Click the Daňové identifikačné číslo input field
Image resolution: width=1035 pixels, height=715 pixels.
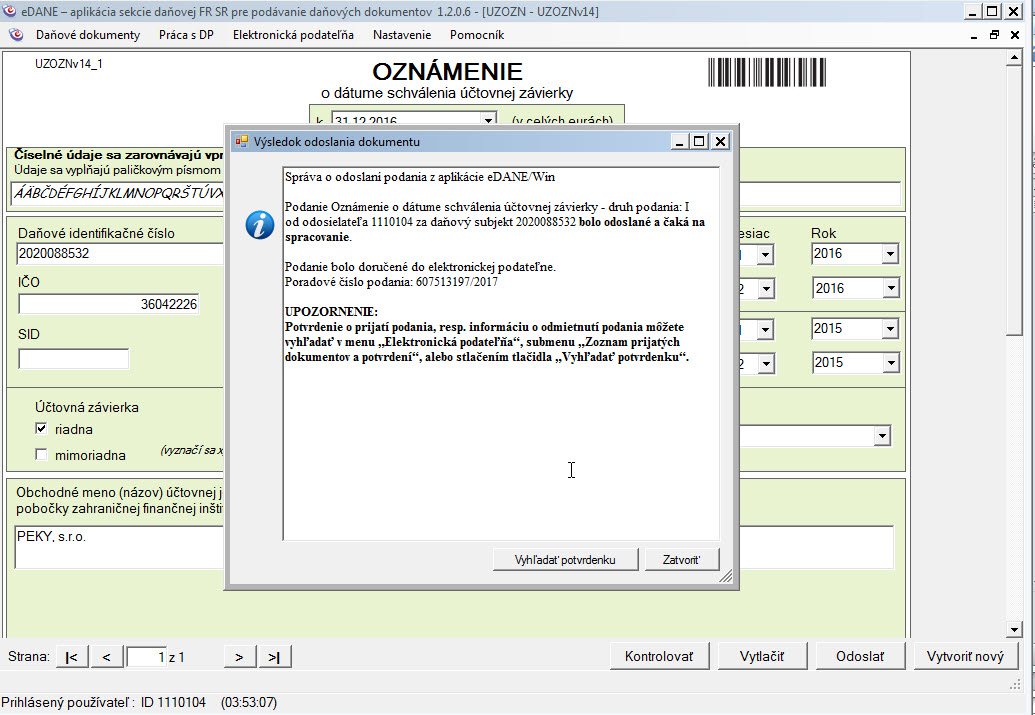(x=121, y=254)
